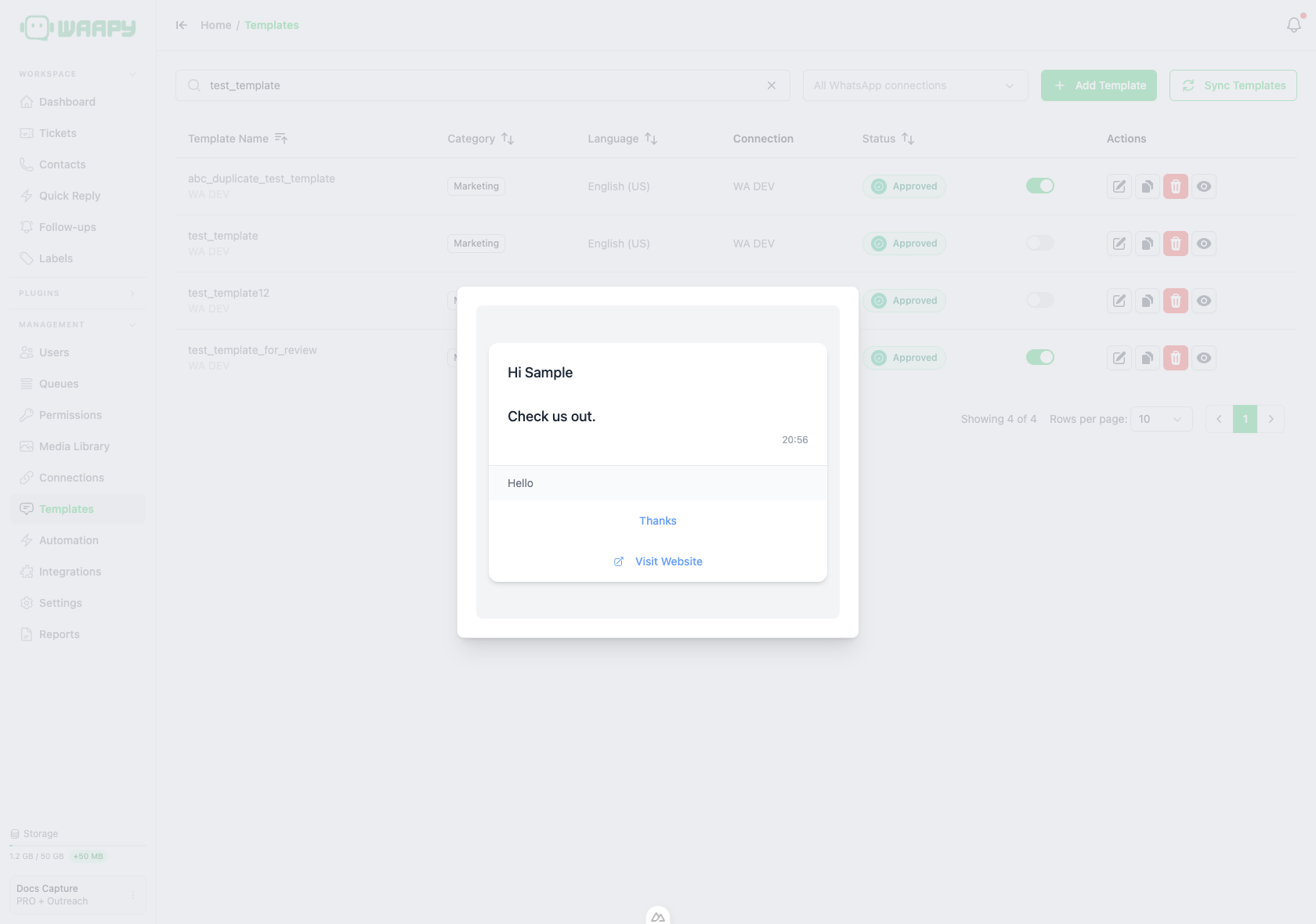1316x924 pixels.
Task: Click Visit Website in the preview
Action: tap(658, 561)
